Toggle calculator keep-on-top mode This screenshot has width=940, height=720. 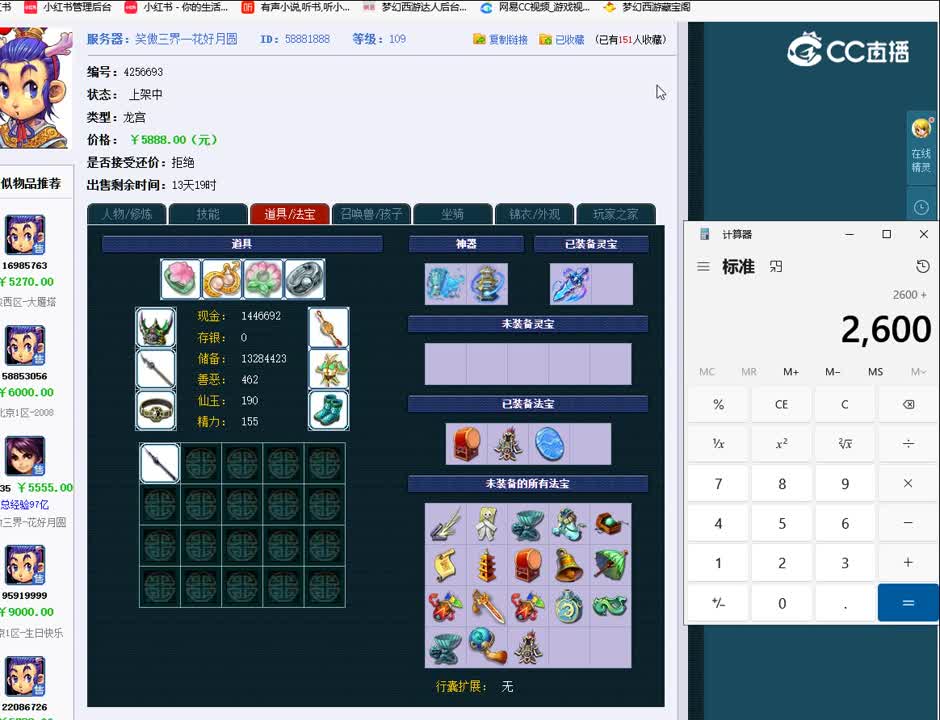click(x=776, y=266)
